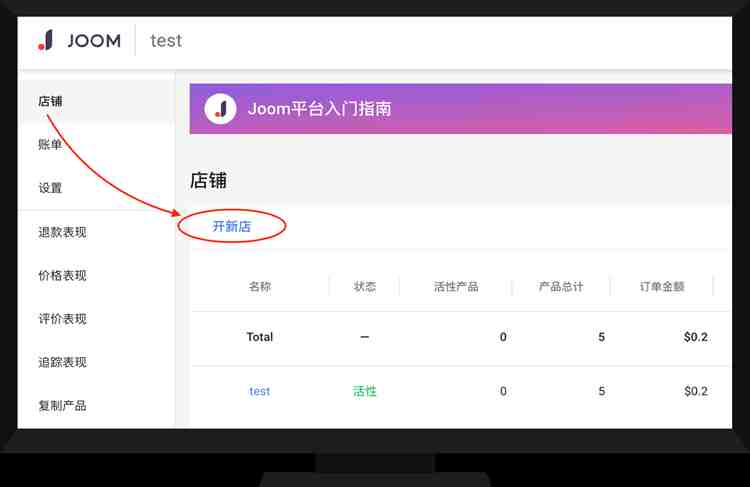Click the 产品总计 column header
Image resolution: width=750 pixels, height=487 pixels.
(x=561, y=287)
